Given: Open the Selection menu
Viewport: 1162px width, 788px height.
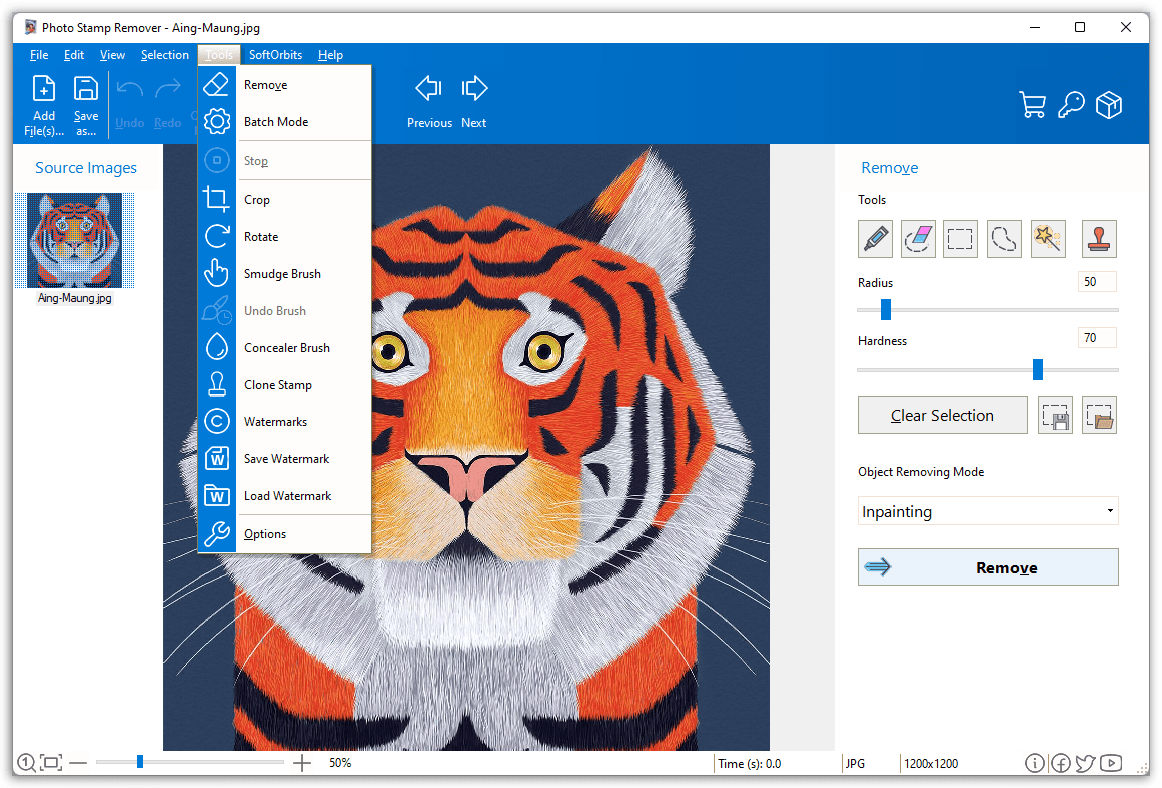Looking at the screenshot, I should [x=165, y=55].
